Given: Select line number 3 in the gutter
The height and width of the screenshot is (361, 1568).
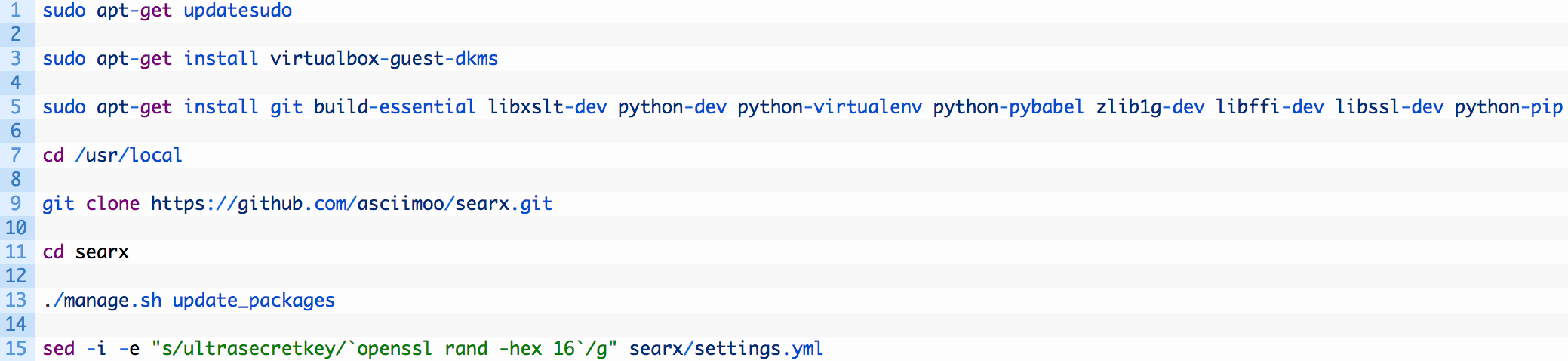Looking at the screenshot, I should [16, 59].
